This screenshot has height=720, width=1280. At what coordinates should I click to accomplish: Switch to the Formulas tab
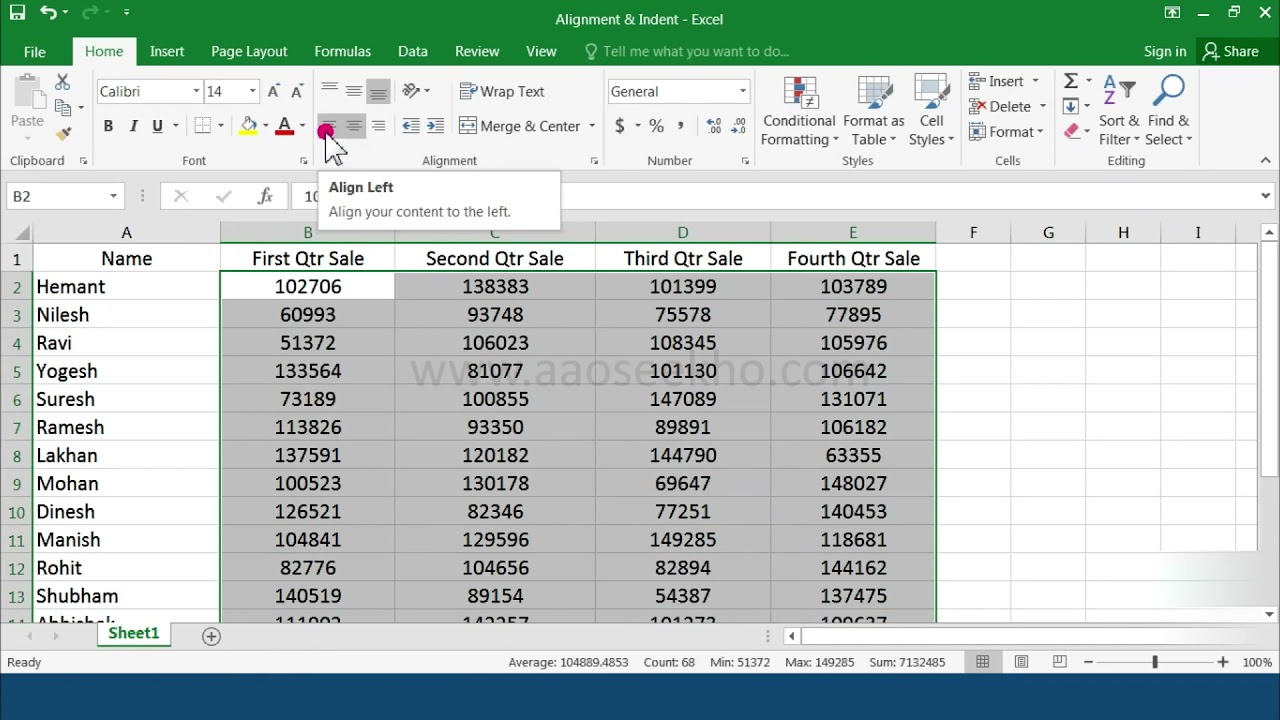click(x=343, y=51)
